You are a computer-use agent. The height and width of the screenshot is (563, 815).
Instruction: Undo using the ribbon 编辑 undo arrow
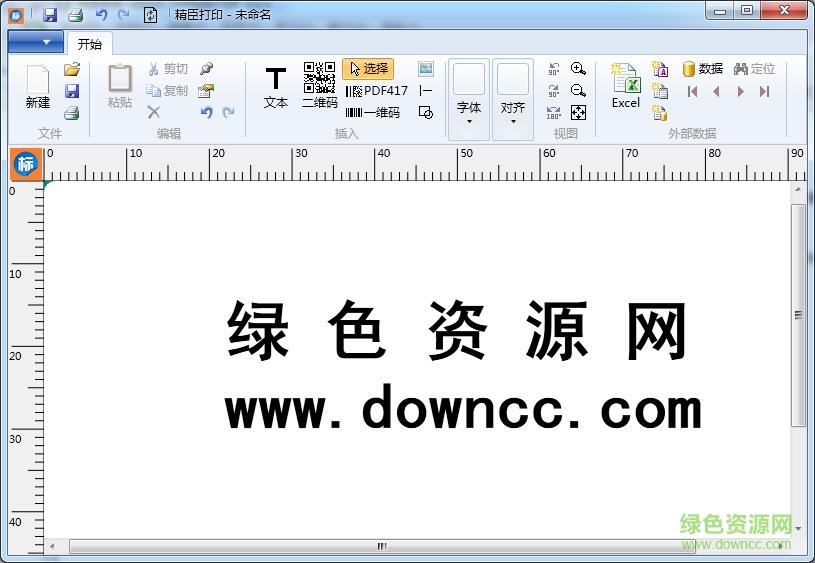[206, 112]
